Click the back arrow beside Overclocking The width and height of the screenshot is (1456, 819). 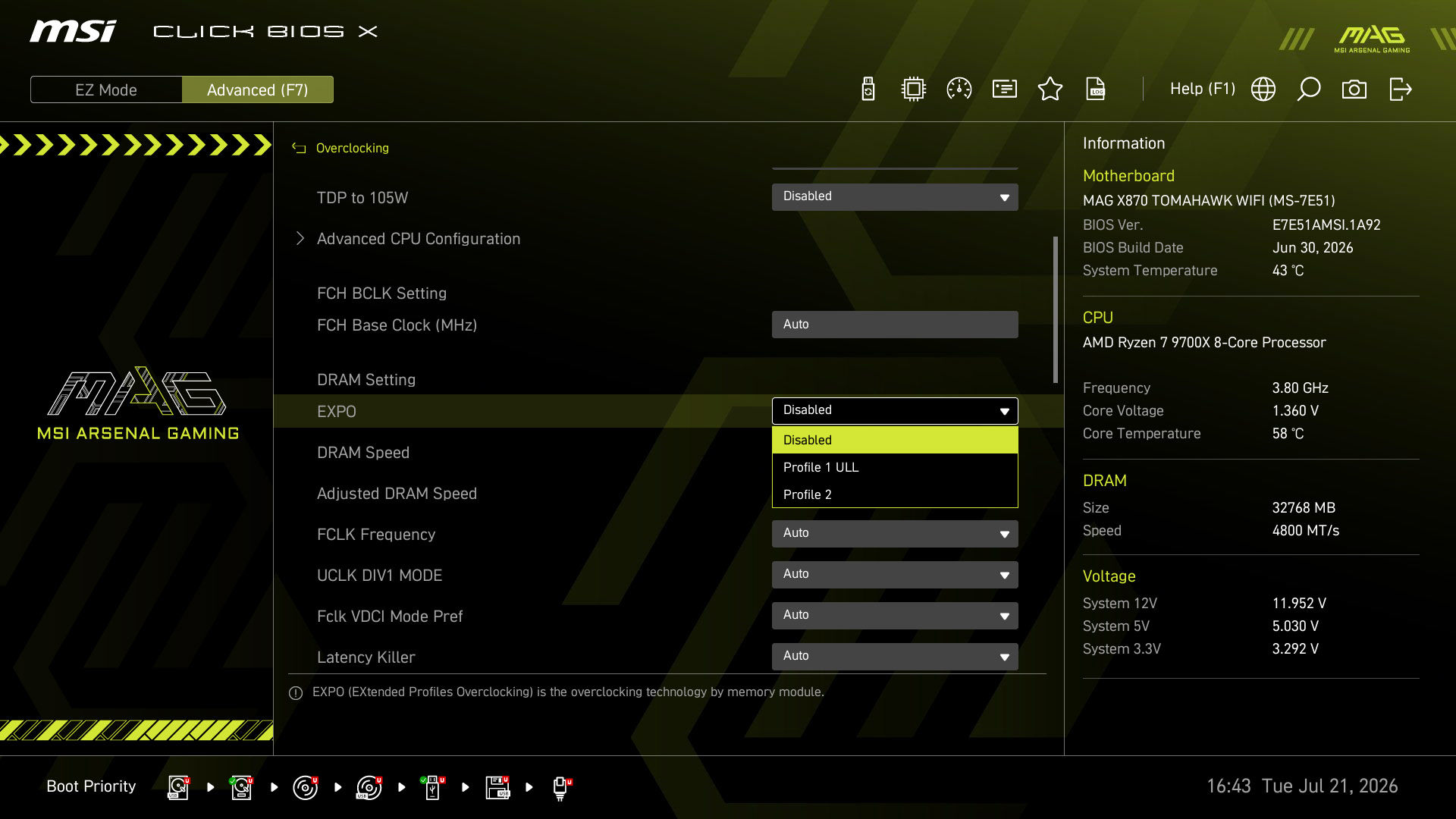point(299,148)
